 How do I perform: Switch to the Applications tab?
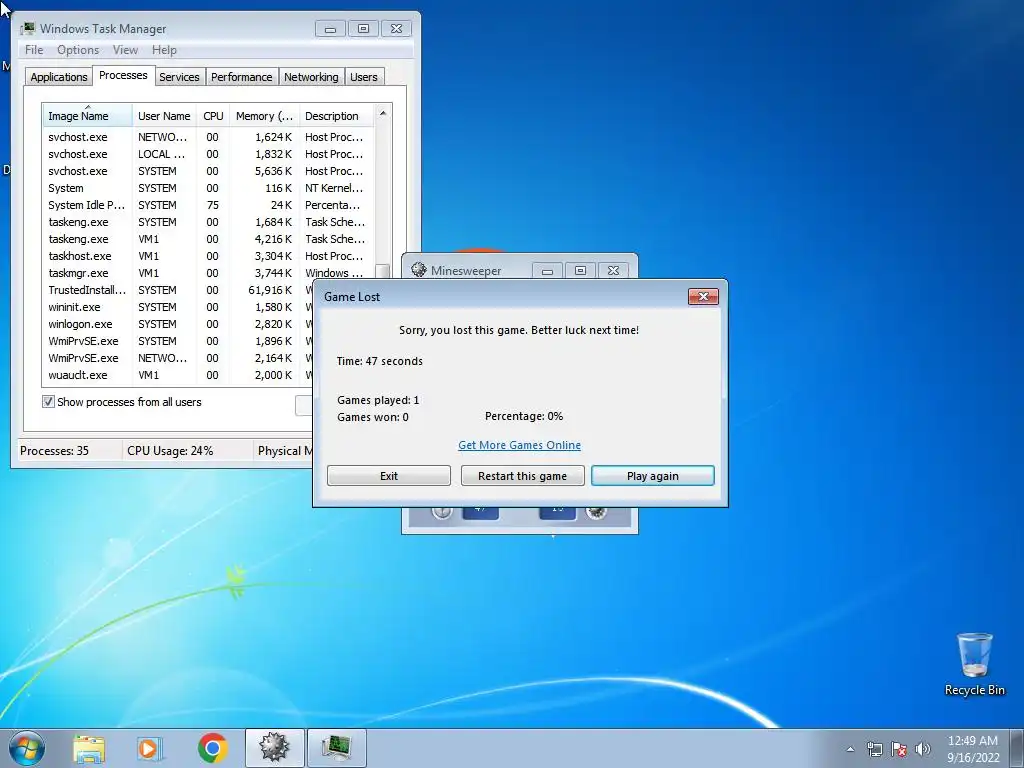tap(59, 76)
